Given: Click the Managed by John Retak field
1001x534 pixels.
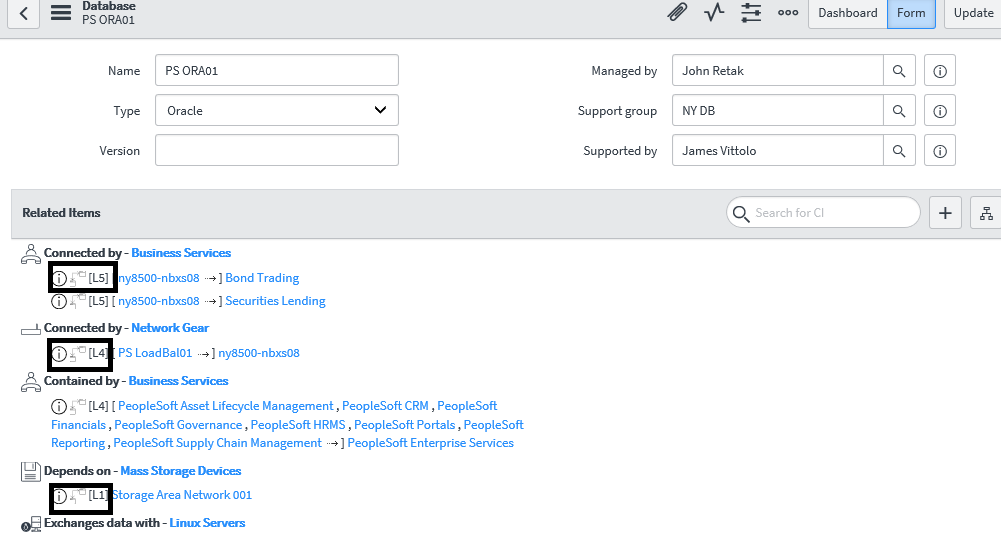Looking at the screenshot, I should 778,71.
